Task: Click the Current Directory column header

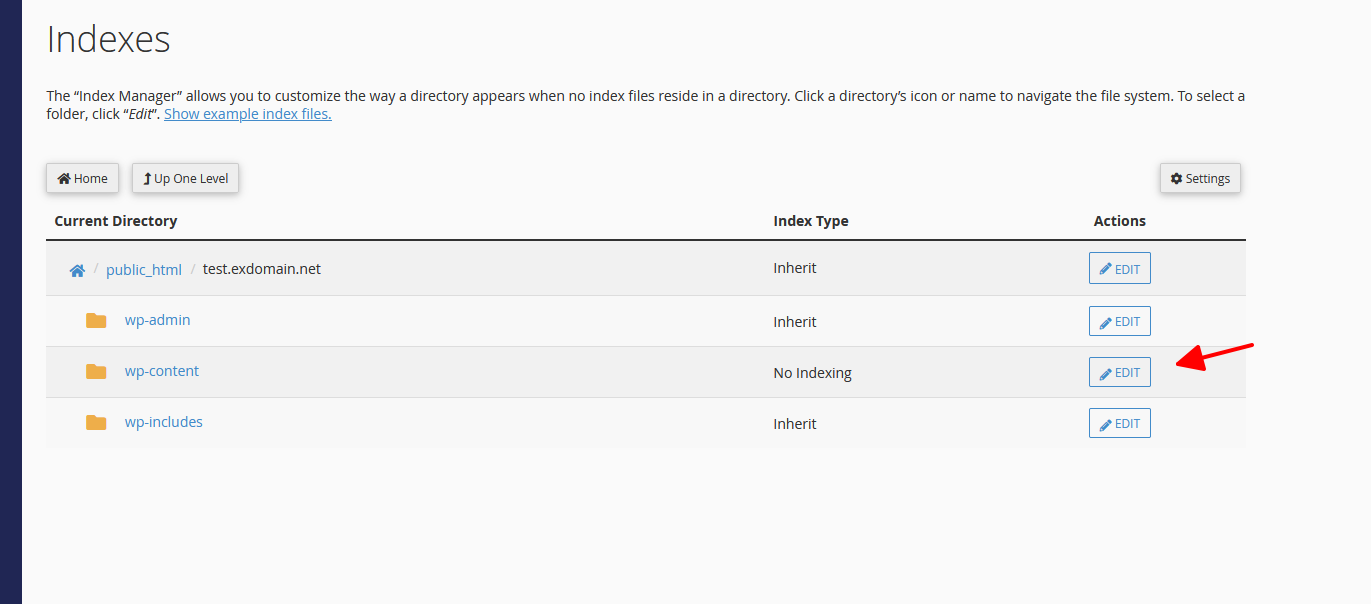Action: [116, 221]
